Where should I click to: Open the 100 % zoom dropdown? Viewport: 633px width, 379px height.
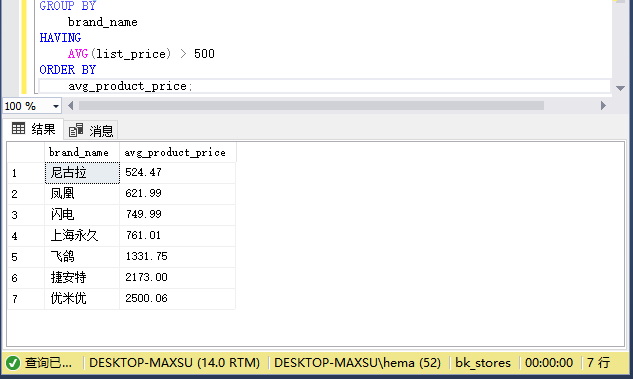pos(56,106)
